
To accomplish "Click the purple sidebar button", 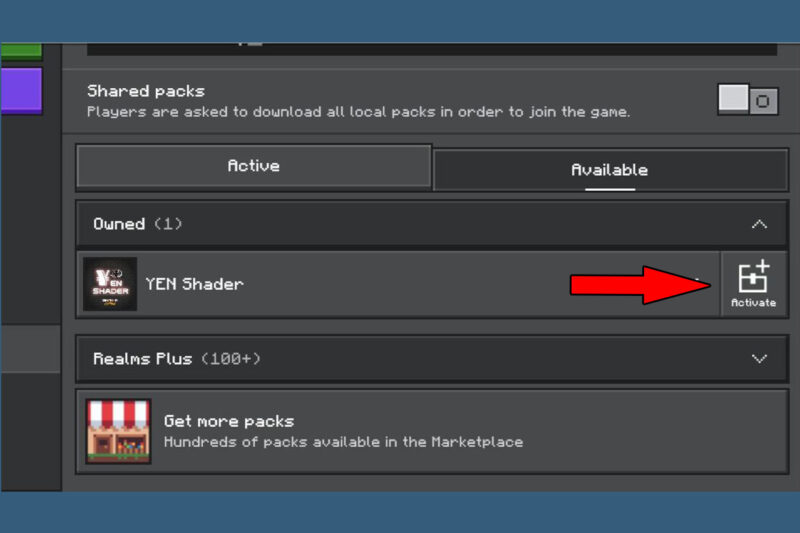I will coord(21,90).
